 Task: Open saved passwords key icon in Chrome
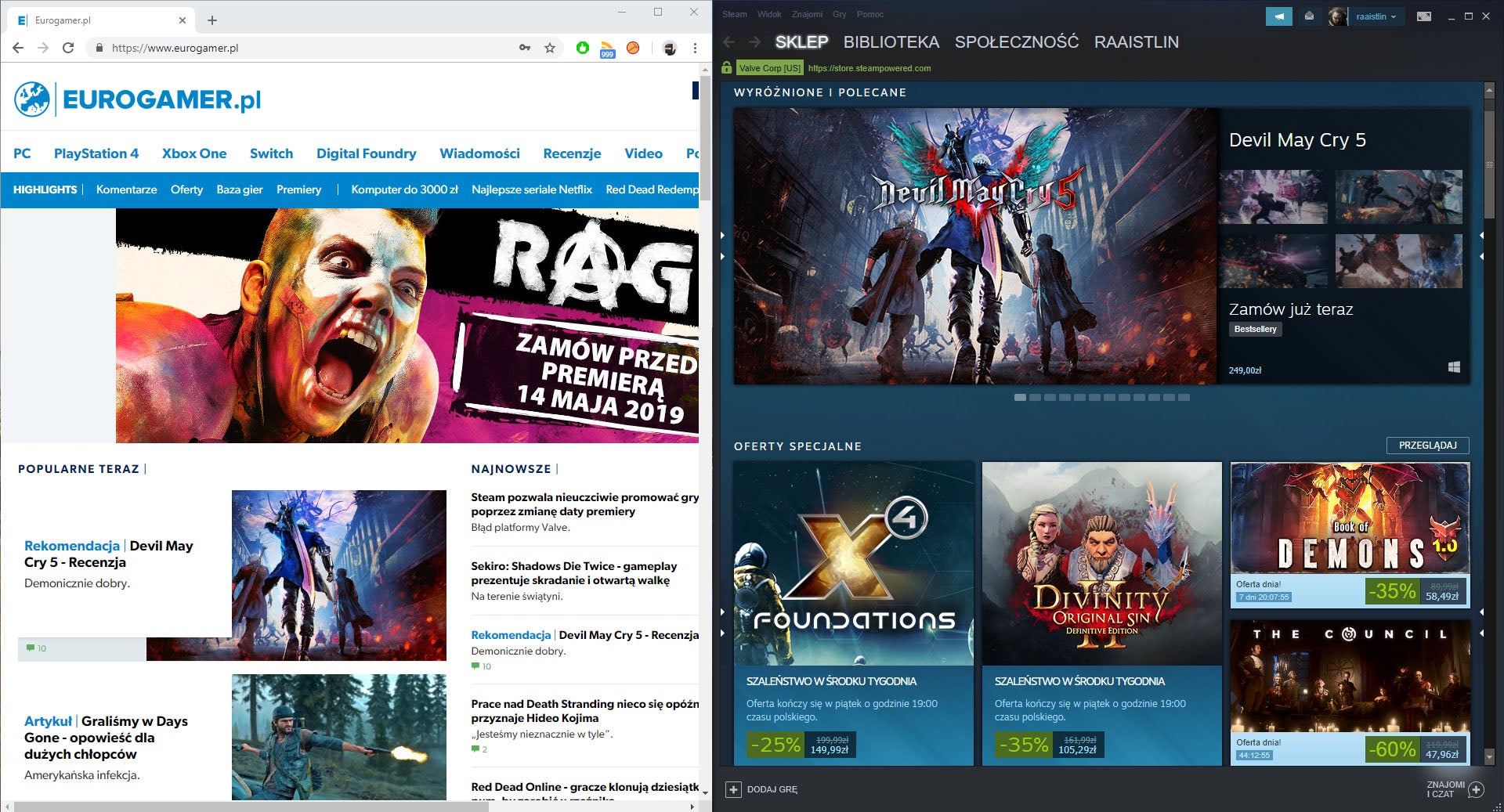(525, 48)
